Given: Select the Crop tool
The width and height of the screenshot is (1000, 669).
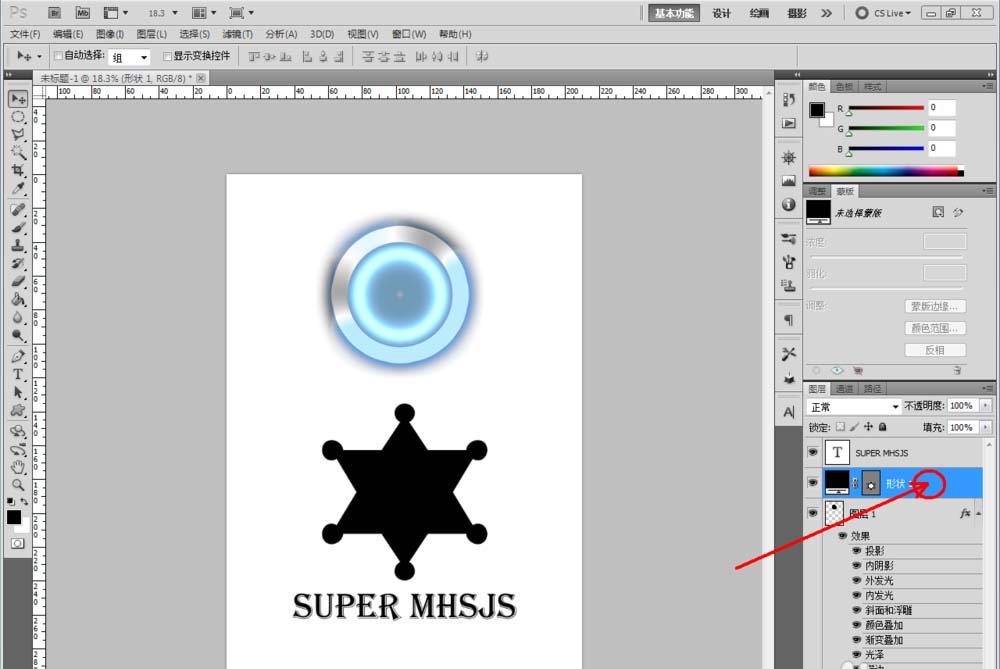Looking at the screenshot, I should [18, 171].
